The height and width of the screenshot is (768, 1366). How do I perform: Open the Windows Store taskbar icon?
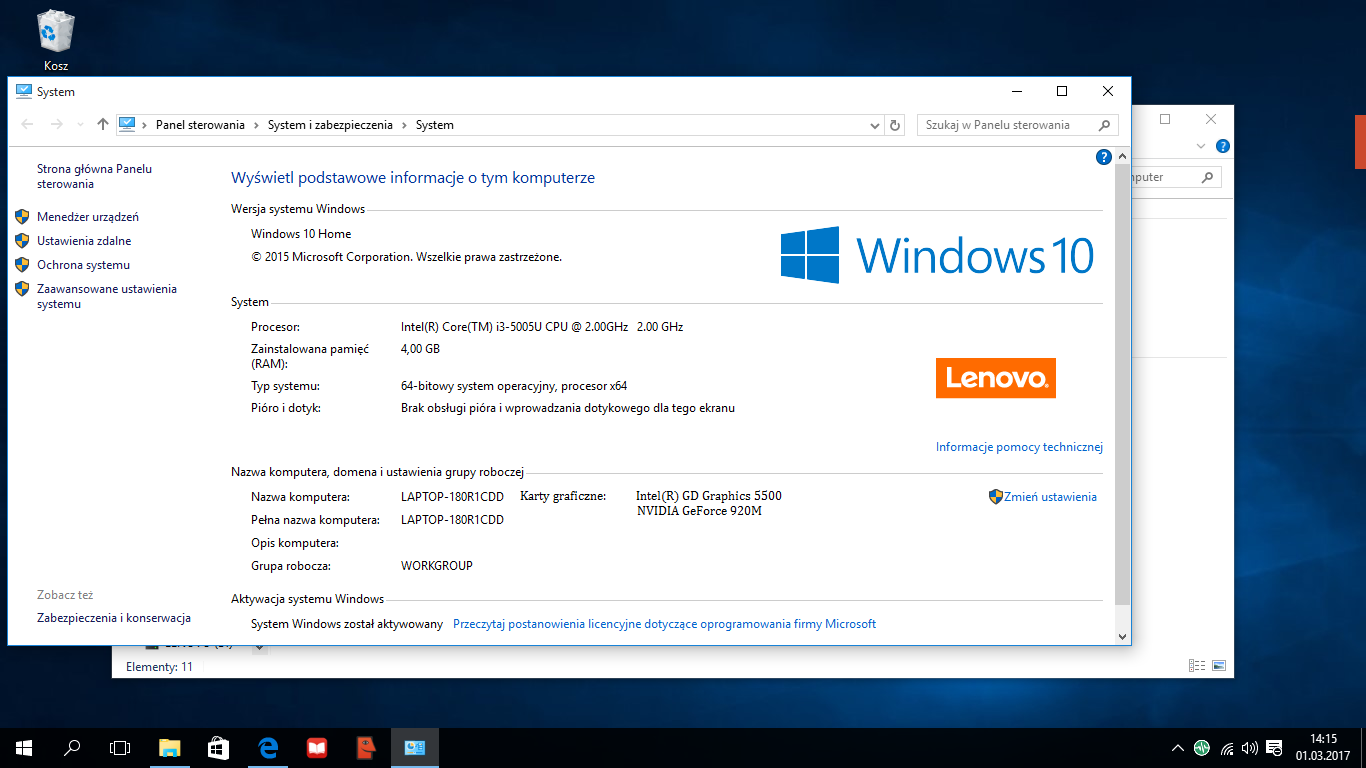(218, 747)
